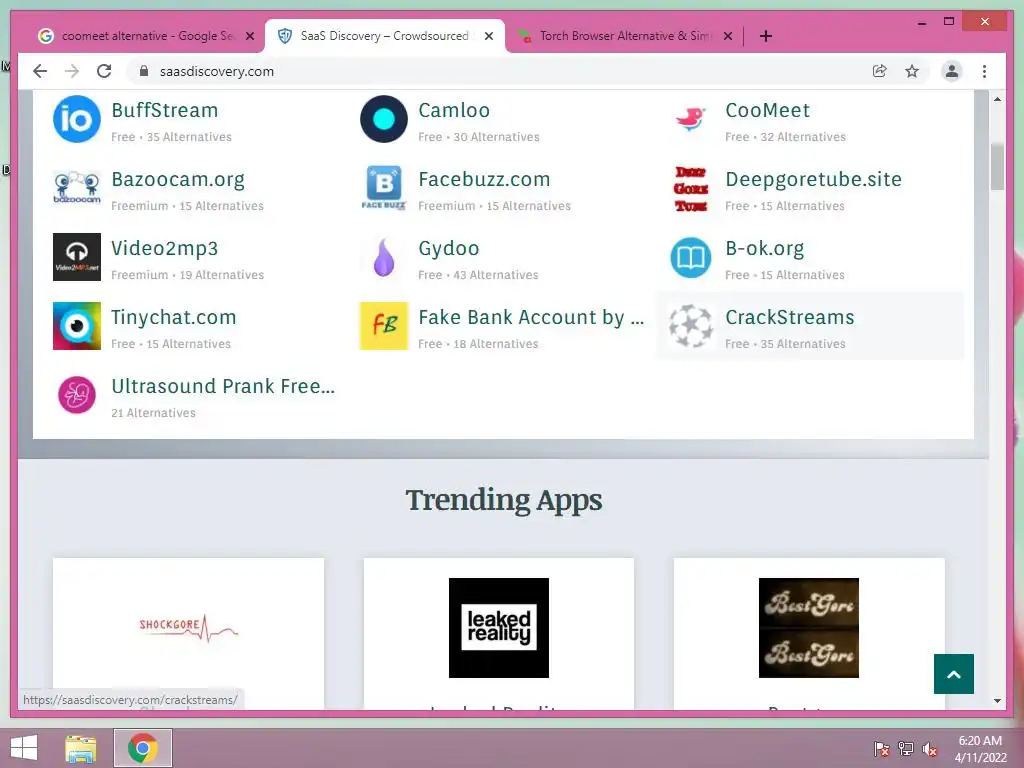
Task: Go back with the browser back arrow
Action: pyautogui.click(x=40, y=71)
